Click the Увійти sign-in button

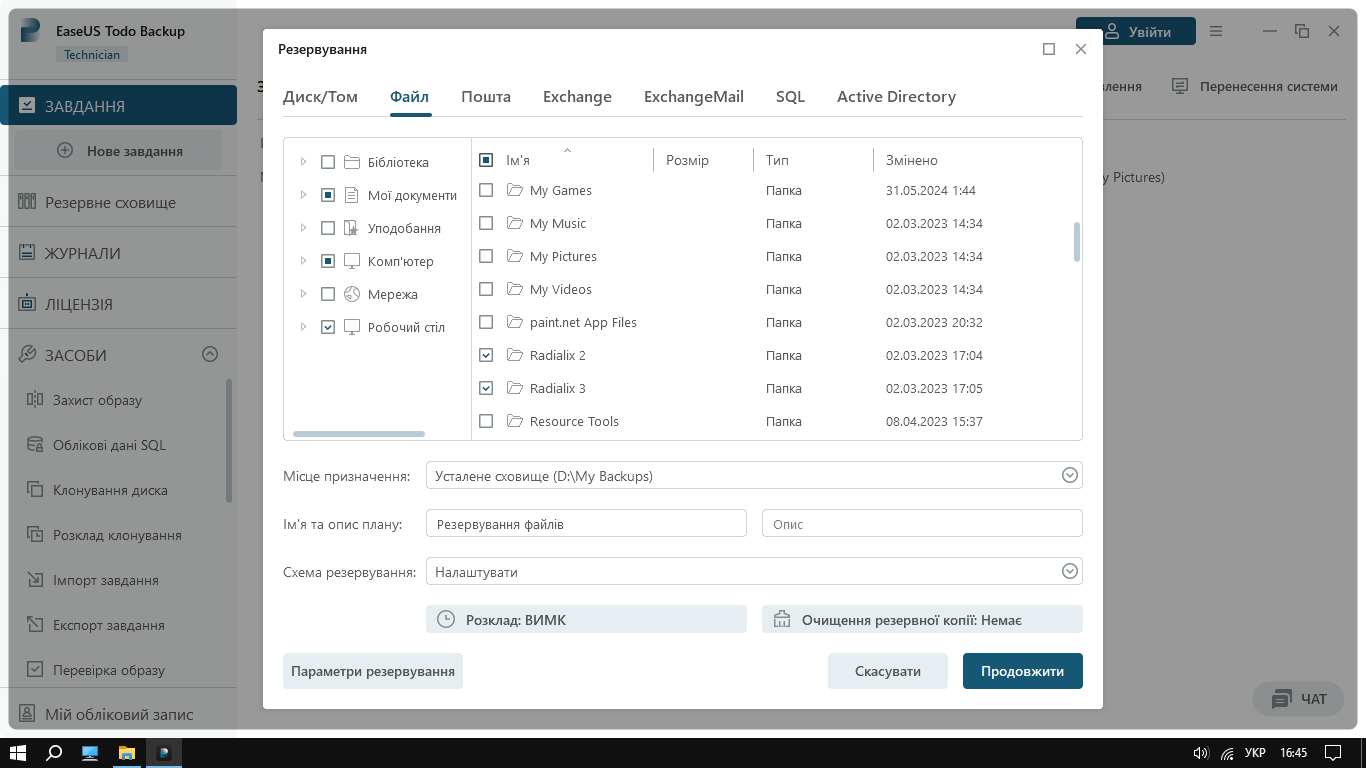point(1136,31)
